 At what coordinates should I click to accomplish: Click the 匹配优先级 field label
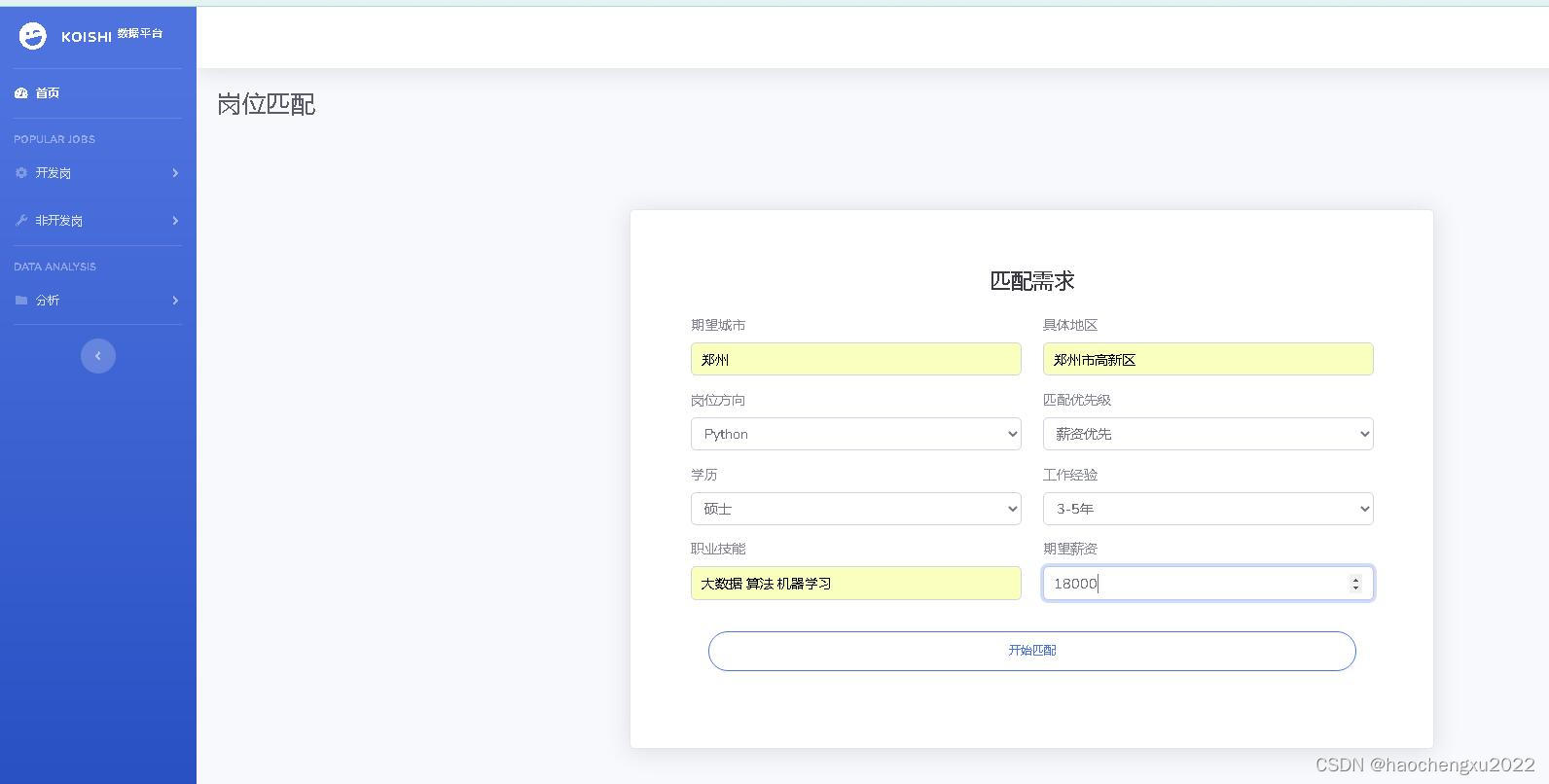[1077, 400]
